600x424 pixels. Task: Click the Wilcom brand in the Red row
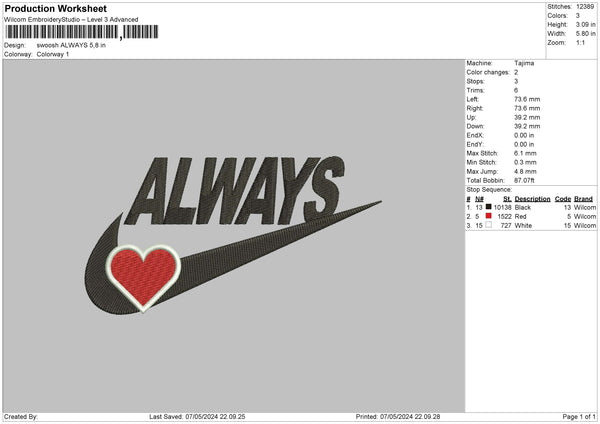(x=585, y=217)
